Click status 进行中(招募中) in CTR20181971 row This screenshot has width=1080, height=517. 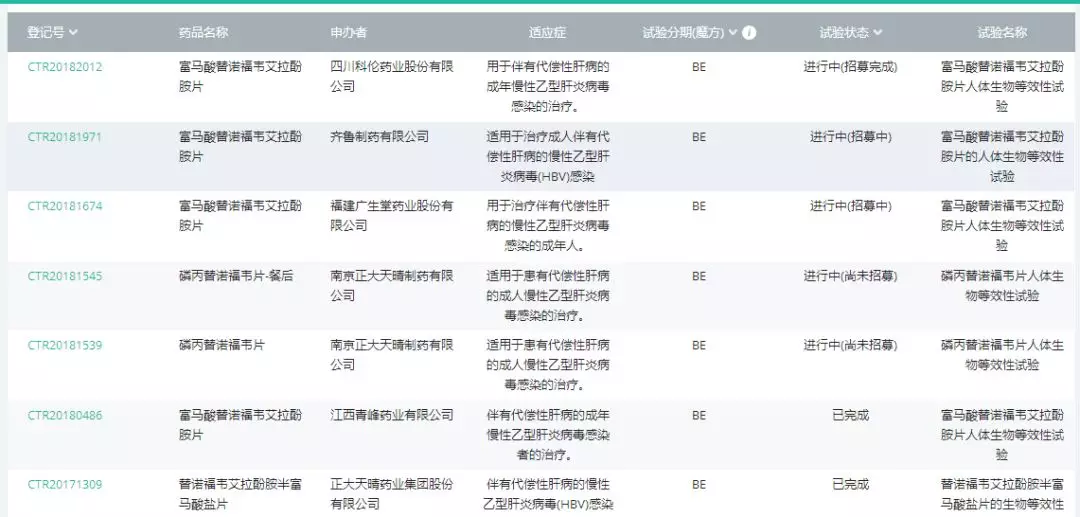pos(850,136)
